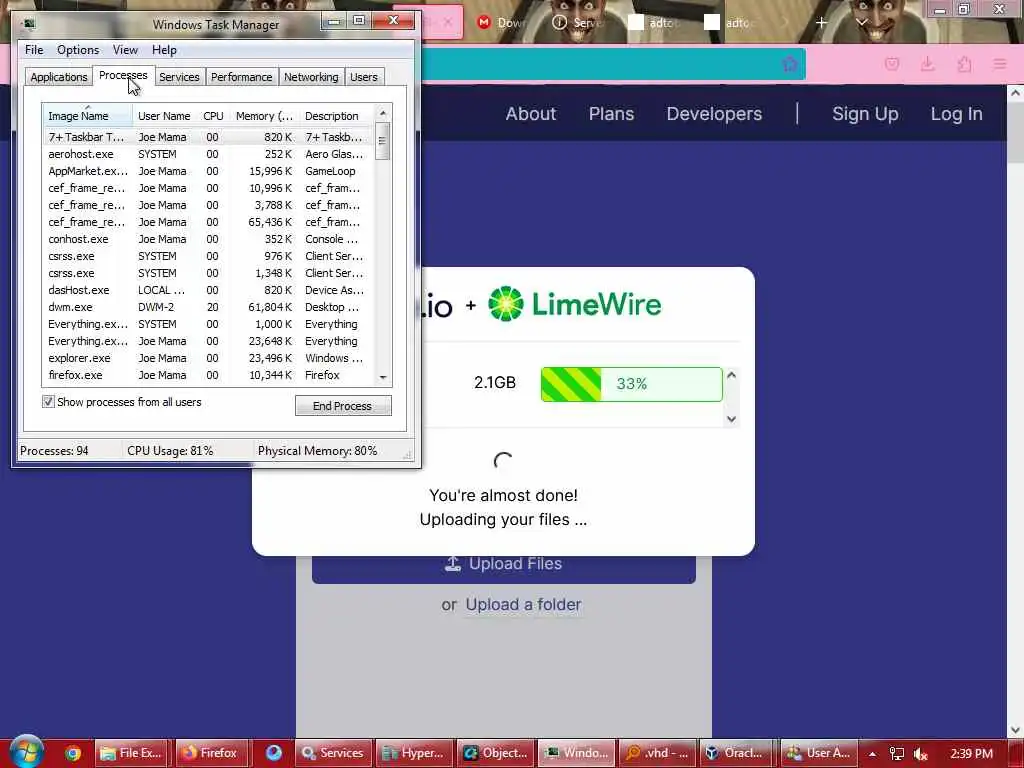Open the About page link
This screenshot has width=1024, height=768.
[x=531, y=114]
